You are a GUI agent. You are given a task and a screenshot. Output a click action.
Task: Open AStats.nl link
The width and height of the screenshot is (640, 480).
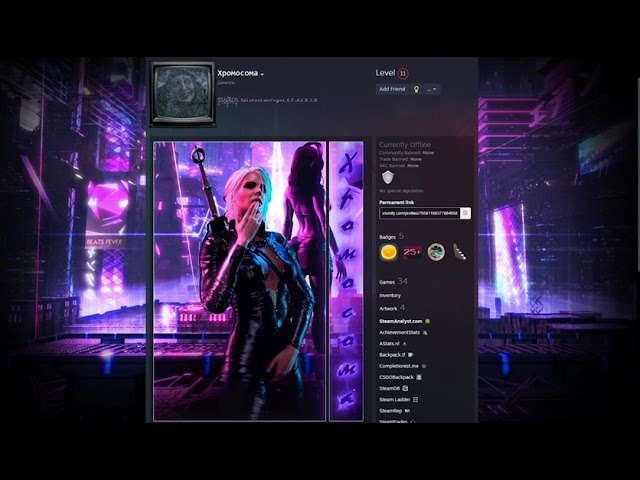[x=389, y=344]
